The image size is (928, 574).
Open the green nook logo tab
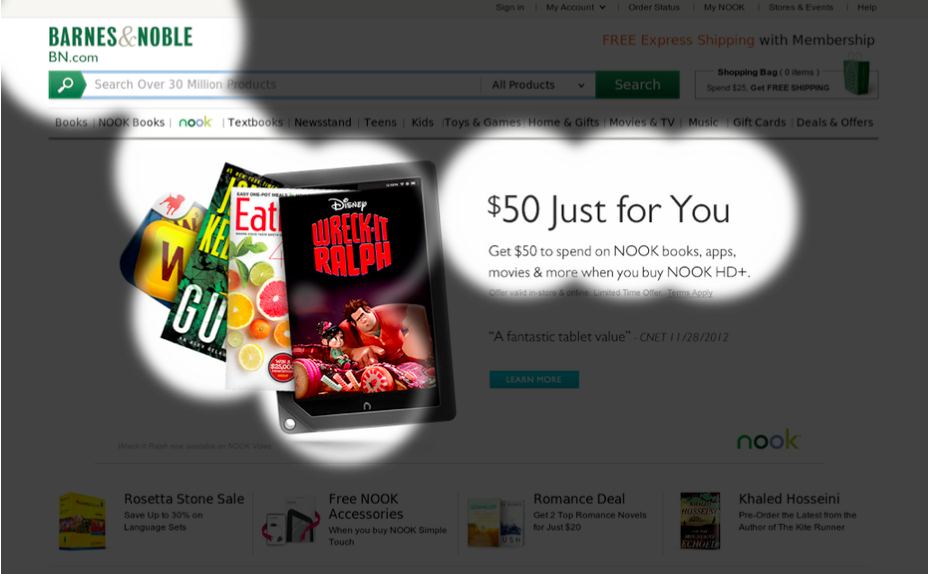tap(195, 122)
